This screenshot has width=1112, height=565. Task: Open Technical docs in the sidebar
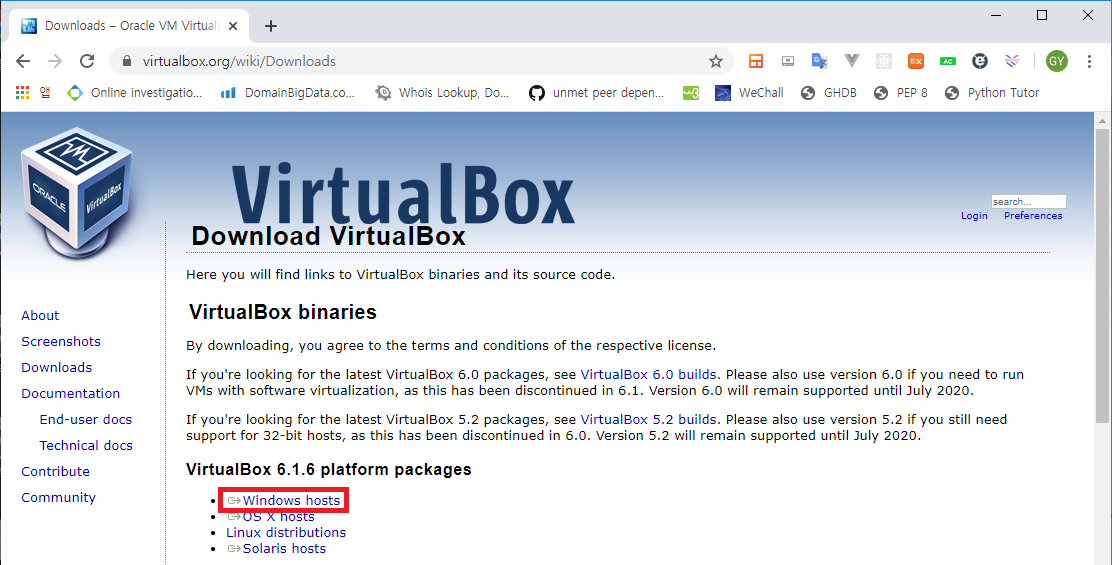(x=86, y=445)
